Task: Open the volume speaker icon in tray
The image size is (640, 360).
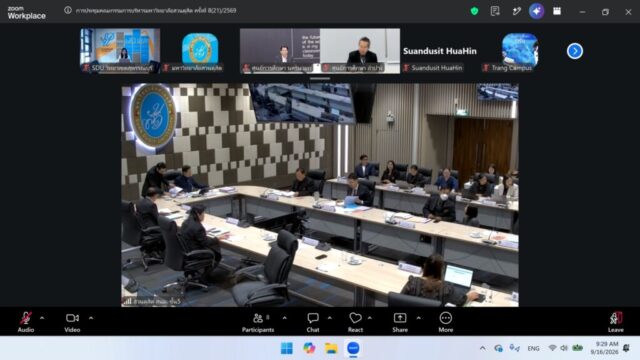Action: tap(564, 348)
